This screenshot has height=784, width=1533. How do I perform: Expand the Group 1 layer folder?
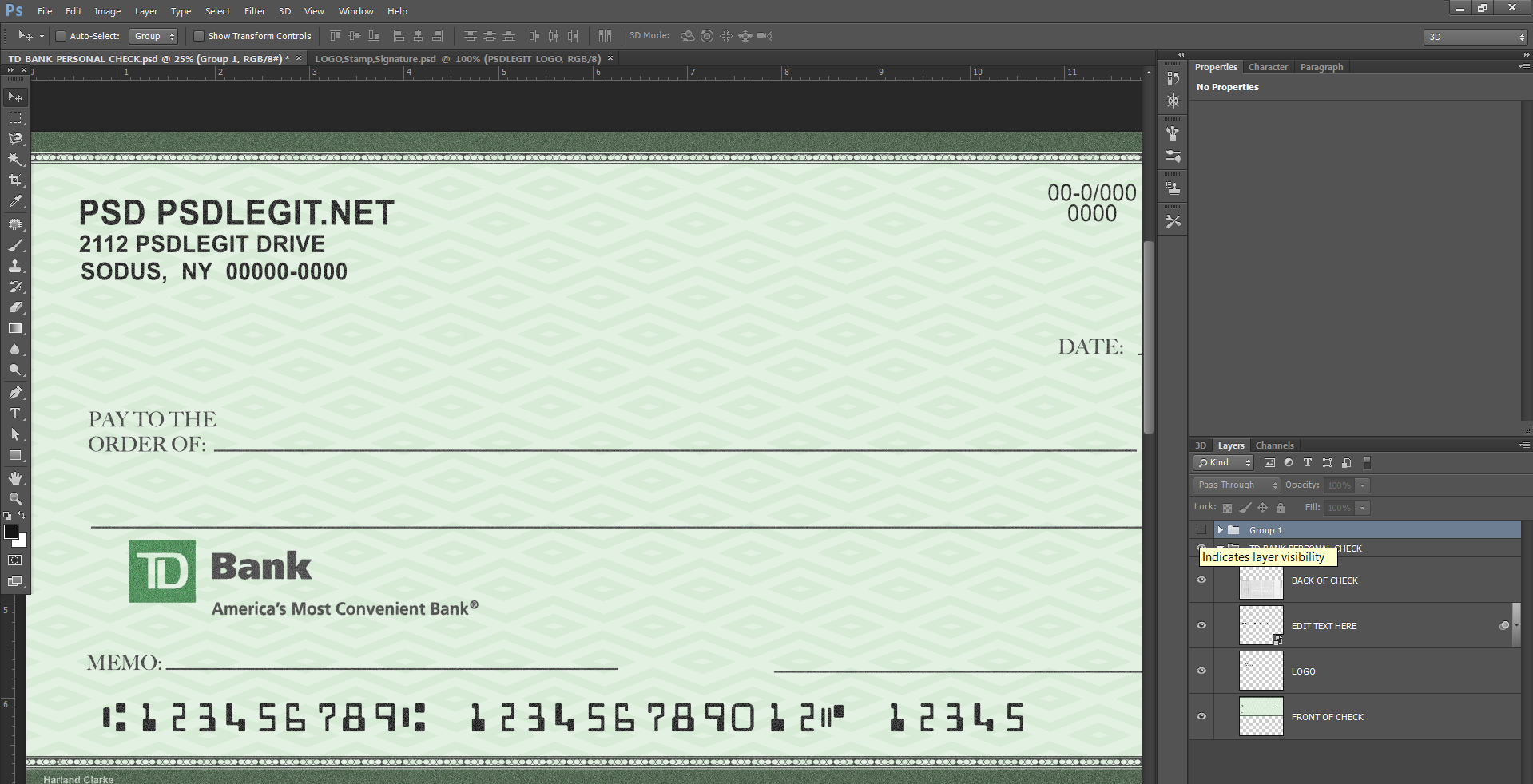pyautogui.click(x=1220, y=530)
